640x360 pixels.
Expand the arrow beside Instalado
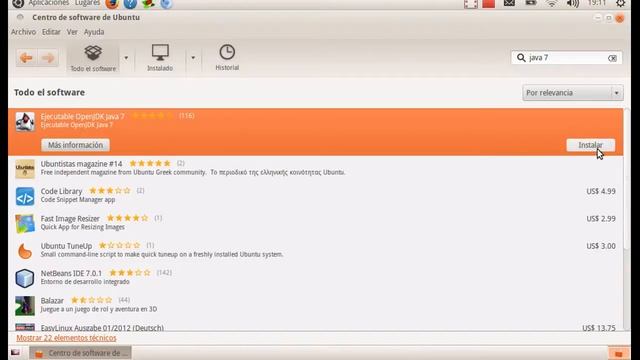(x=193, y=58)
